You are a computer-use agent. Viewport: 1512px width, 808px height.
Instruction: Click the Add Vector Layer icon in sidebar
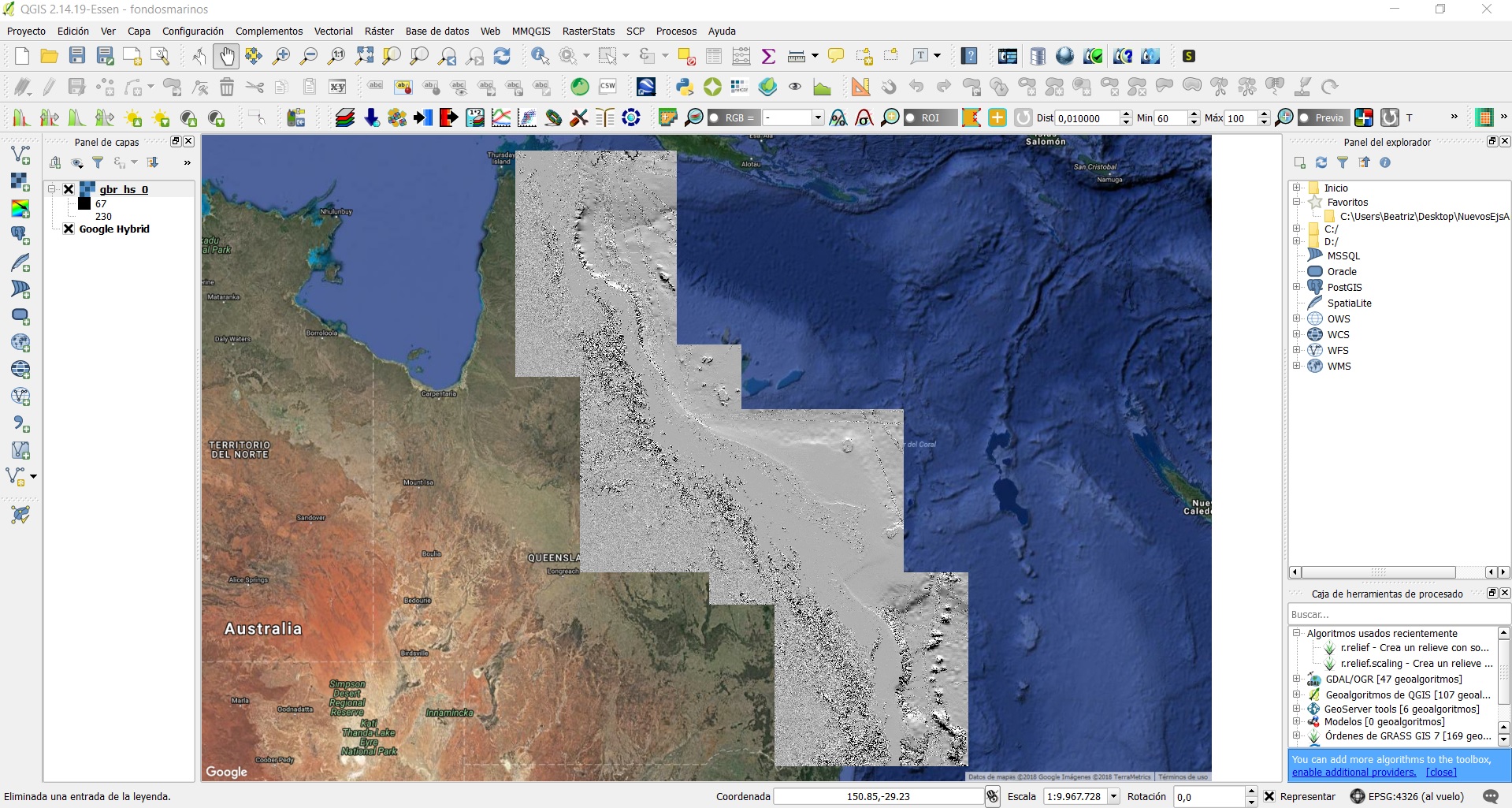[20, 155]
